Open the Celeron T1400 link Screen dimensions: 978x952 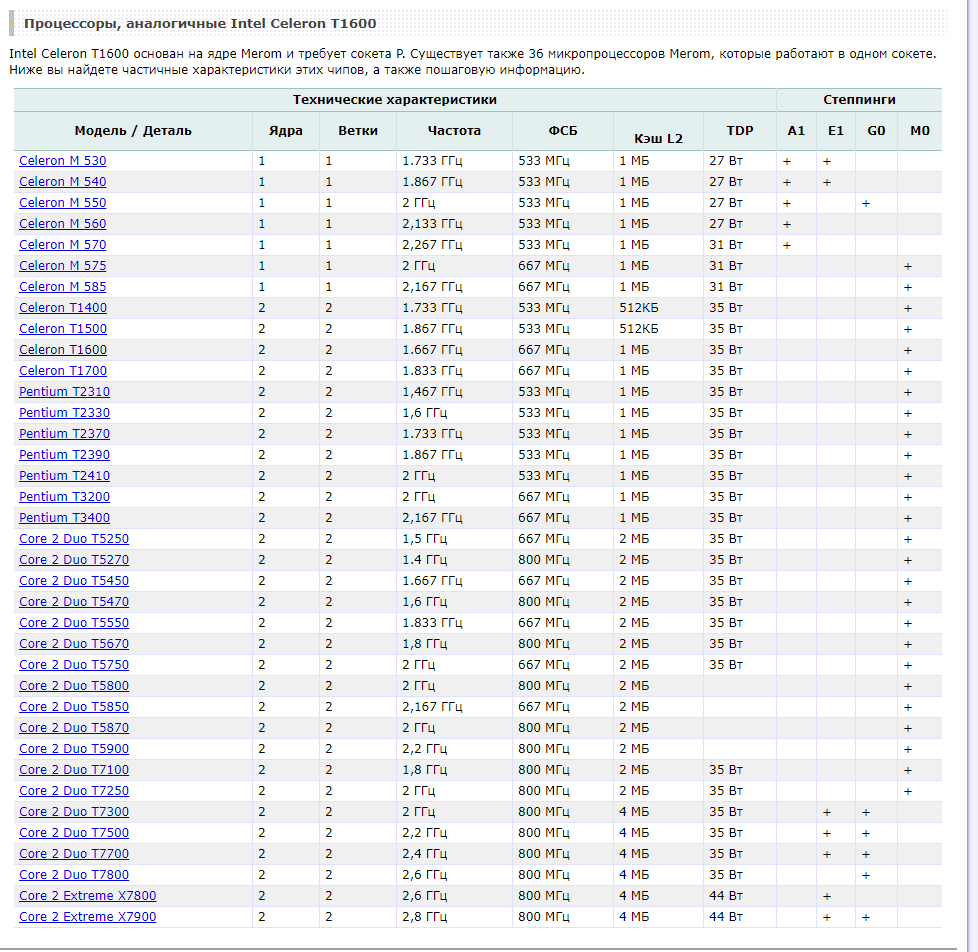click(63, 308)
